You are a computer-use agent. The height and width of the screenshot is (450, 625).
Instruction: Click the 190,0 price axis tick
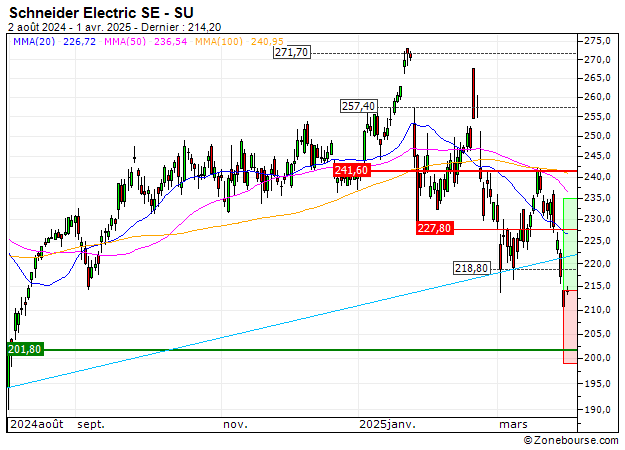pyautogui.click(x=597, y=410)
